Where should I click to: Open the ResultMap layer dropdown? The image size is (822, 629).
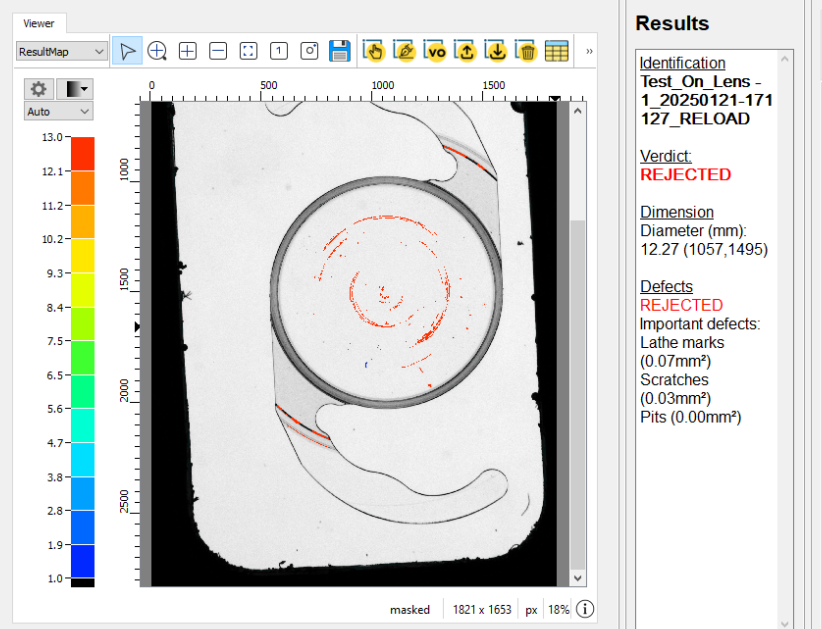(x=61, y=51)
